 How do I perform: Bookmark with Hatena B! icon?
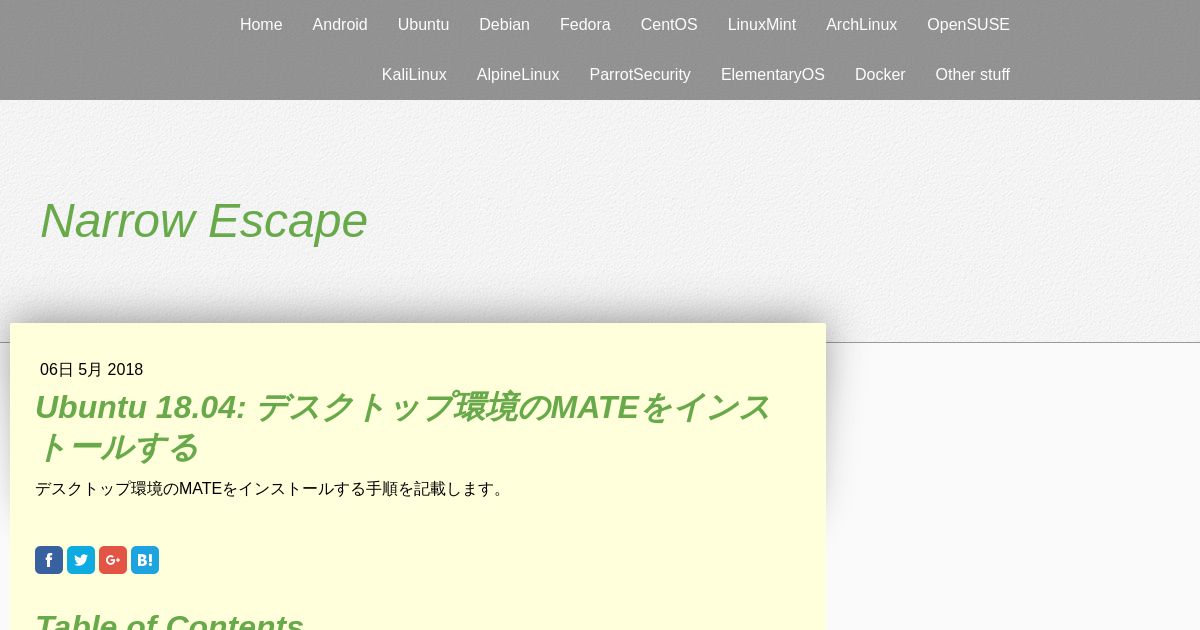pyautogui.click(x=145, y=560)
